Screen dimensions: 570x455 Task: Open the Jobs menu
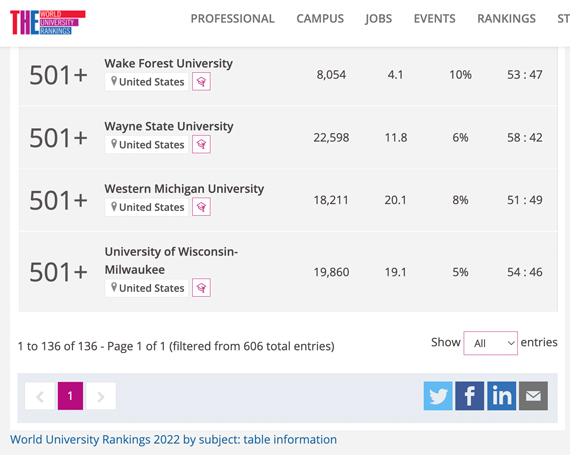378,19
